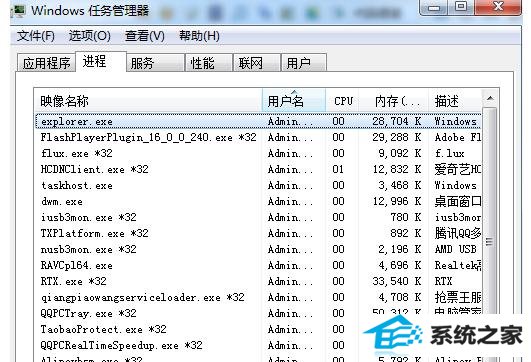Select the explorer.exe process row

[258, 121]
